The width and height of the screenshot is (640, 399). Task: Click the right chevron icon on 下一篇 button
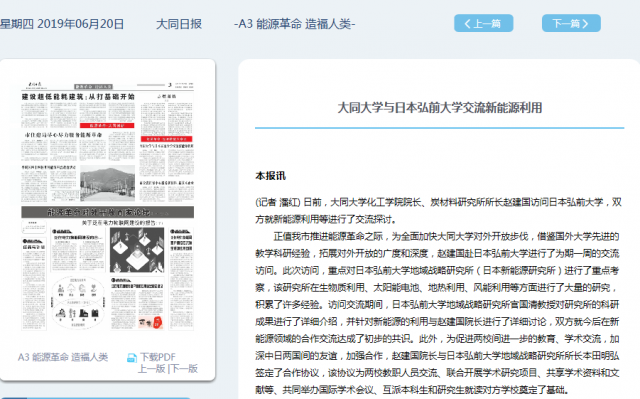(585, 24)
